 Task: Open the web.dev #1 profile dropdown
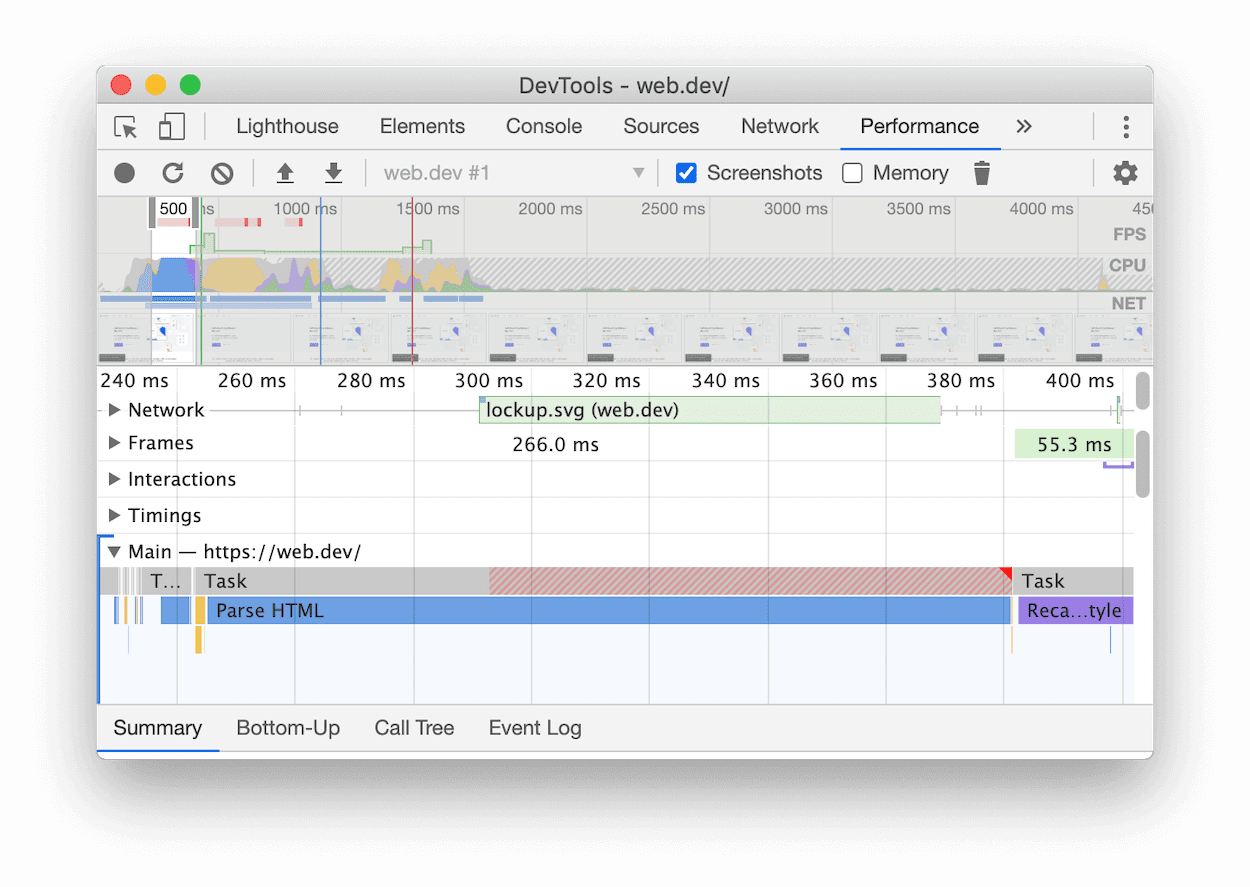point(639,172)
